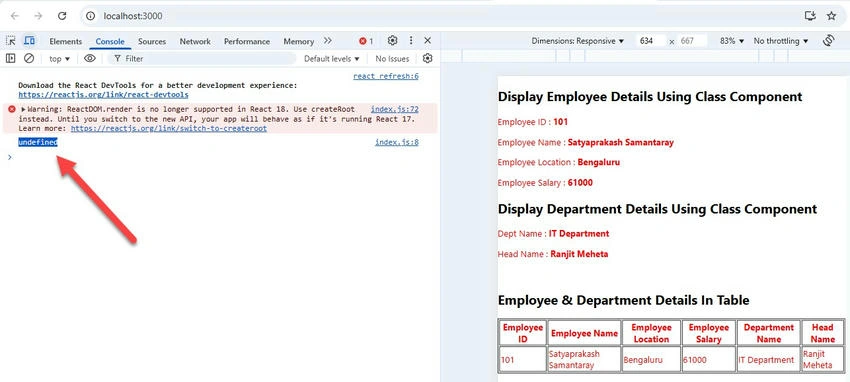Open console settings gear icon
This screenshot has width=850, height=382.
(428, 58)
